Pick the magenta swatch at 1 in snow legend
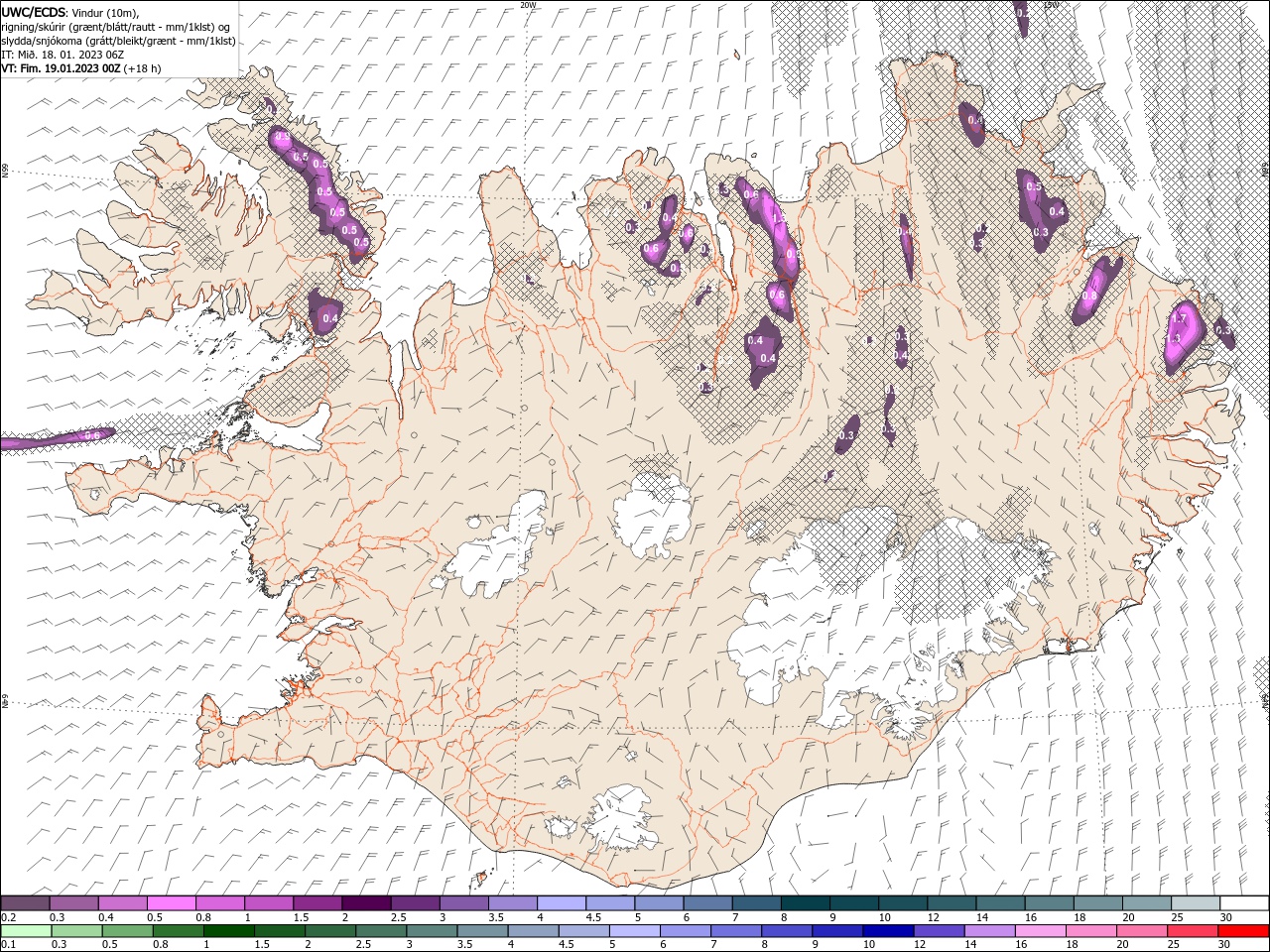The width and height of the screenshot is (1270, 952). [x=269, y=903]
